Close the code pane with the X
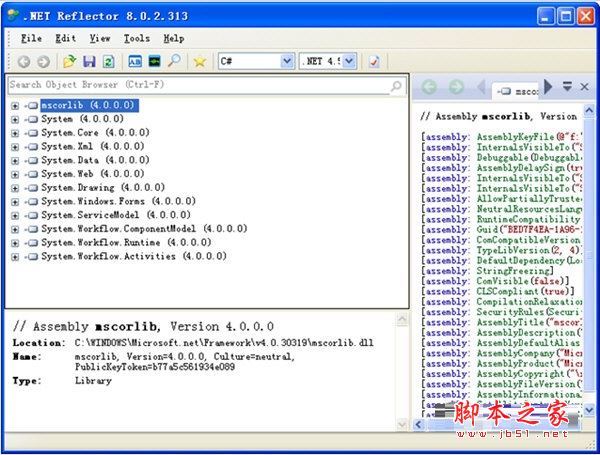600x455 pixels. coord(584,87)
